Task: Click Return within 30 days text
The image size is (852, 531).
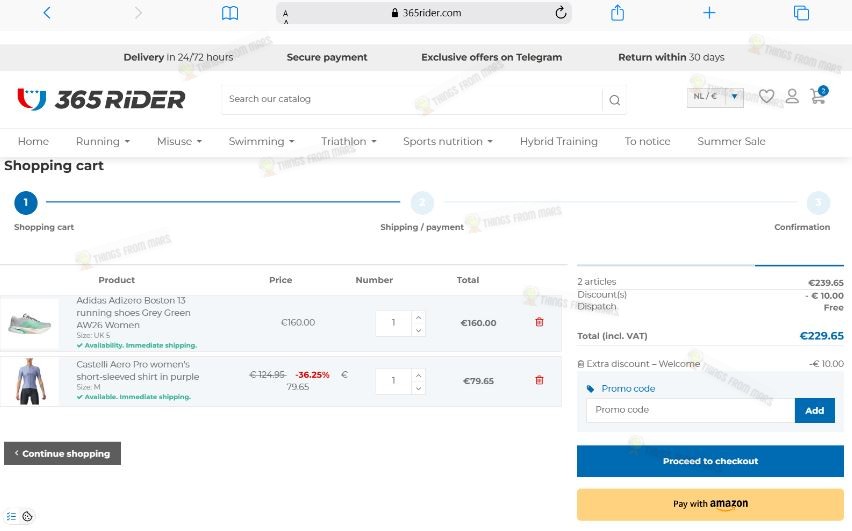Action: click(671, 57)
